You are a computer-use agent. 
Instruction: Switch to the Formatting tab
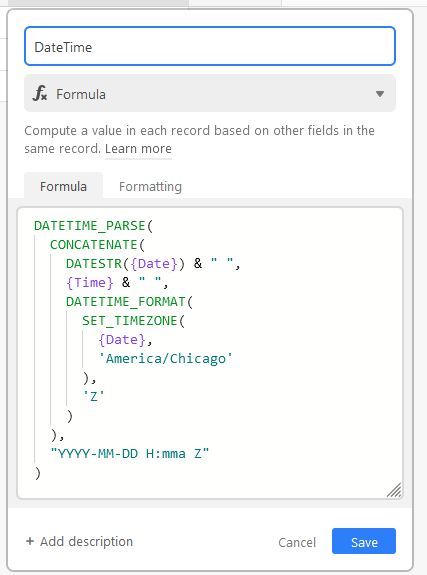coord(150,186)
